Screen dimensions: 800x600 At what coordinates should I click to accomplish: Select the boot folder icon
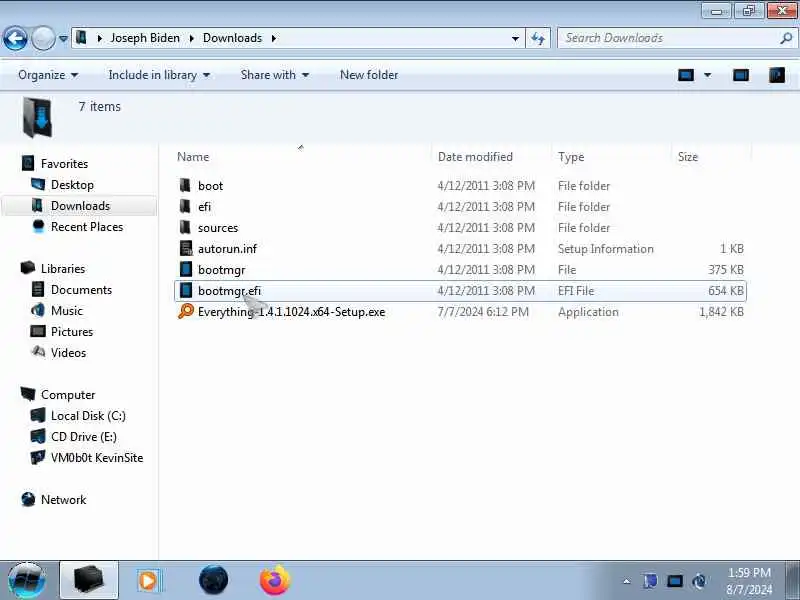(186, 185)
